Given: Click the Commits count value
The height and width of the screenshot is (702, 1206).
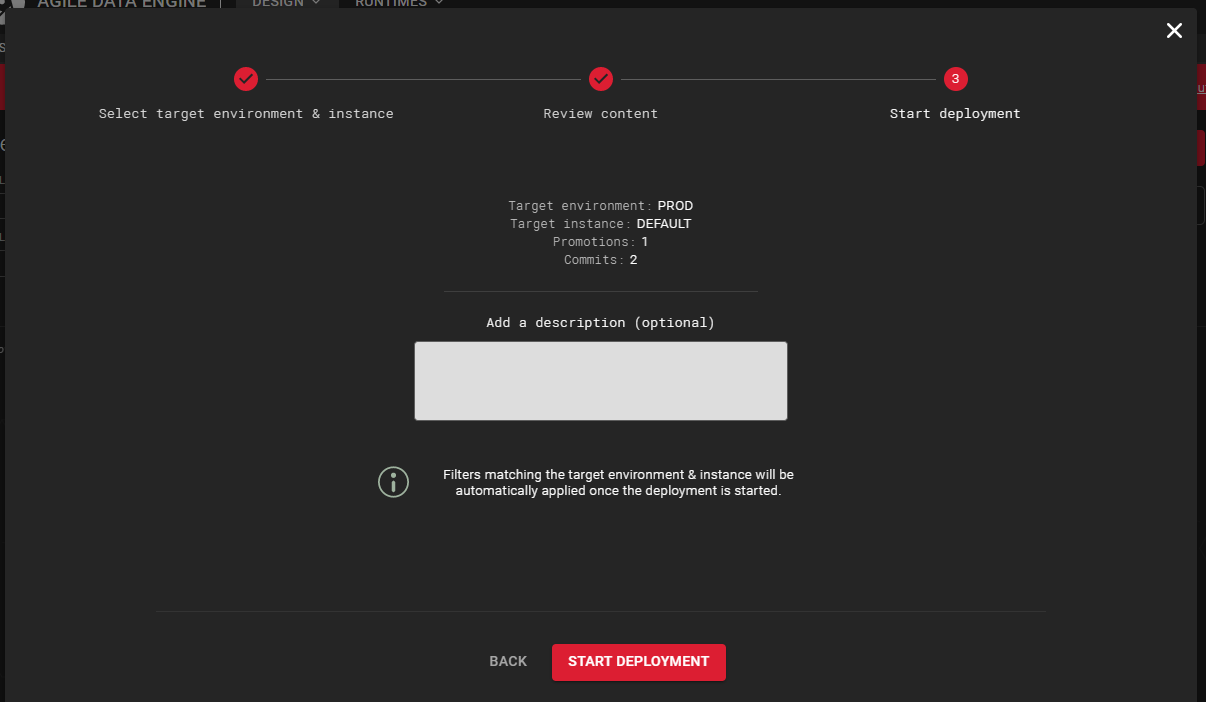Looking at the screenshot, I should pyautogui.click(x=633, y=260).
